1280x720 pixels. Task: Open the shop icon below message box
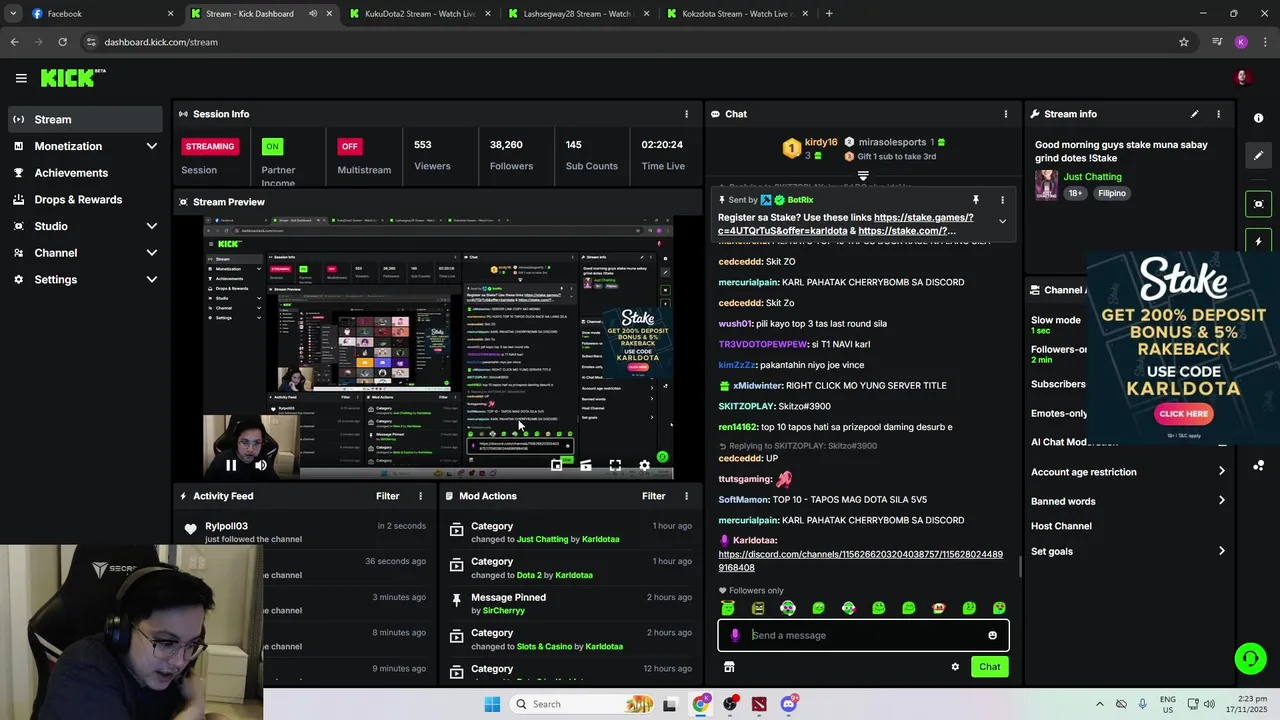[x=729, y=667]
